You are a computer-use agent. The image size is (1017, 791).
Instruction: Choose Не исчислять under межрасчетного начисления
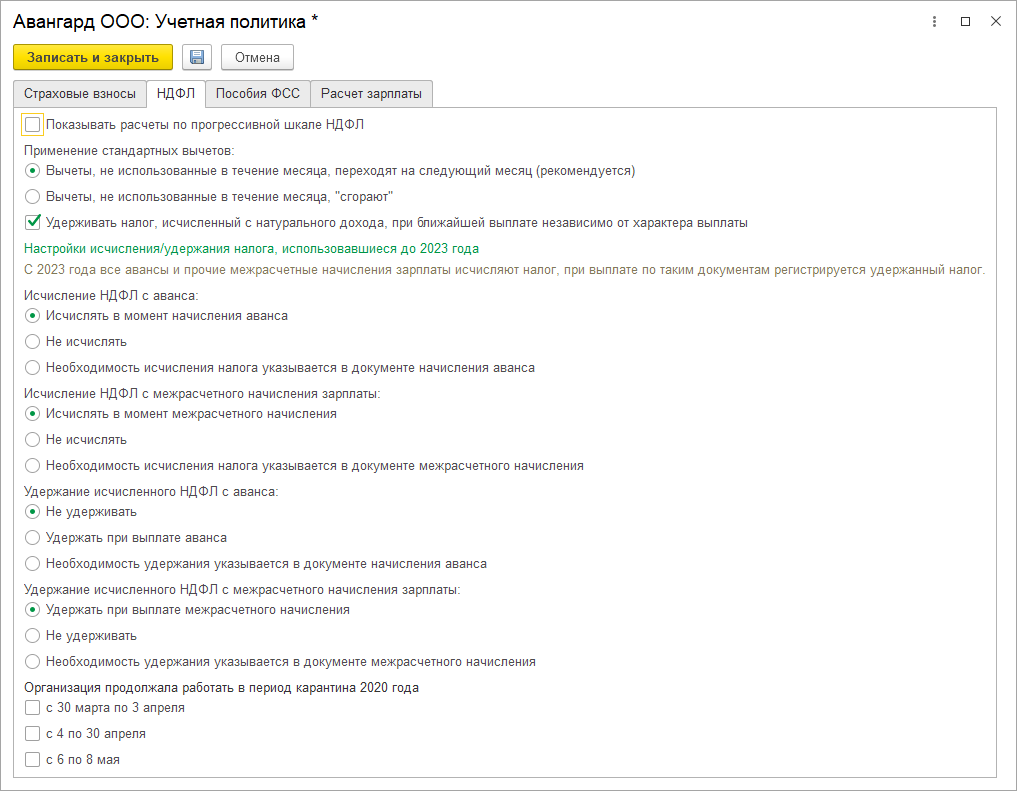32,440
